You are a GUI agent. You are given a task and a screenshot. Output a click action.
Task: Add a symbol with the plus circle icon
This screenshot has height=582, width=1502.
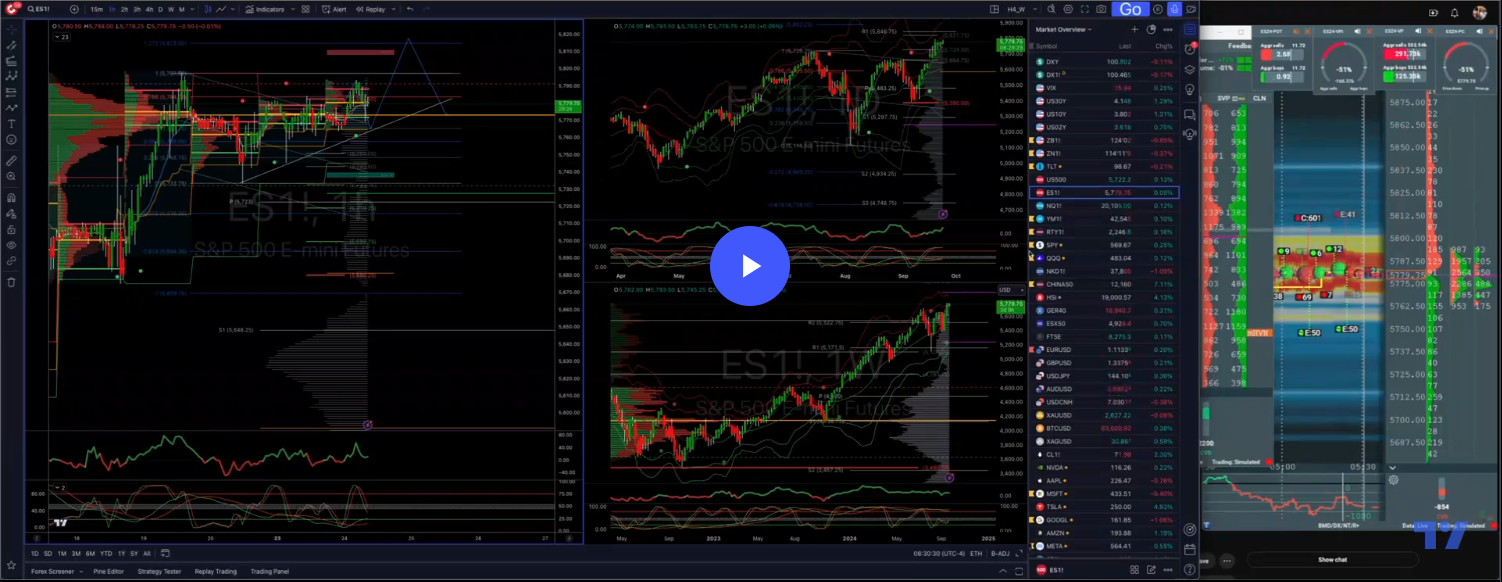coord(74,9)
